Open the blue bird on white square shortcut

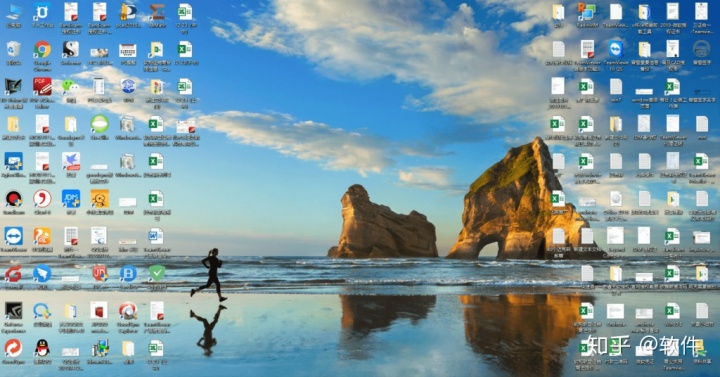[70, 161]
